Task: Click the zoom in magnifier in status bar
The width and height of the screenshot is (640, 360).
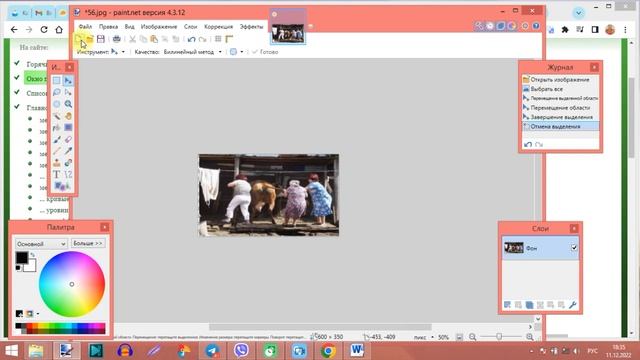Action: pyautogui.click(x=530, y=337)
